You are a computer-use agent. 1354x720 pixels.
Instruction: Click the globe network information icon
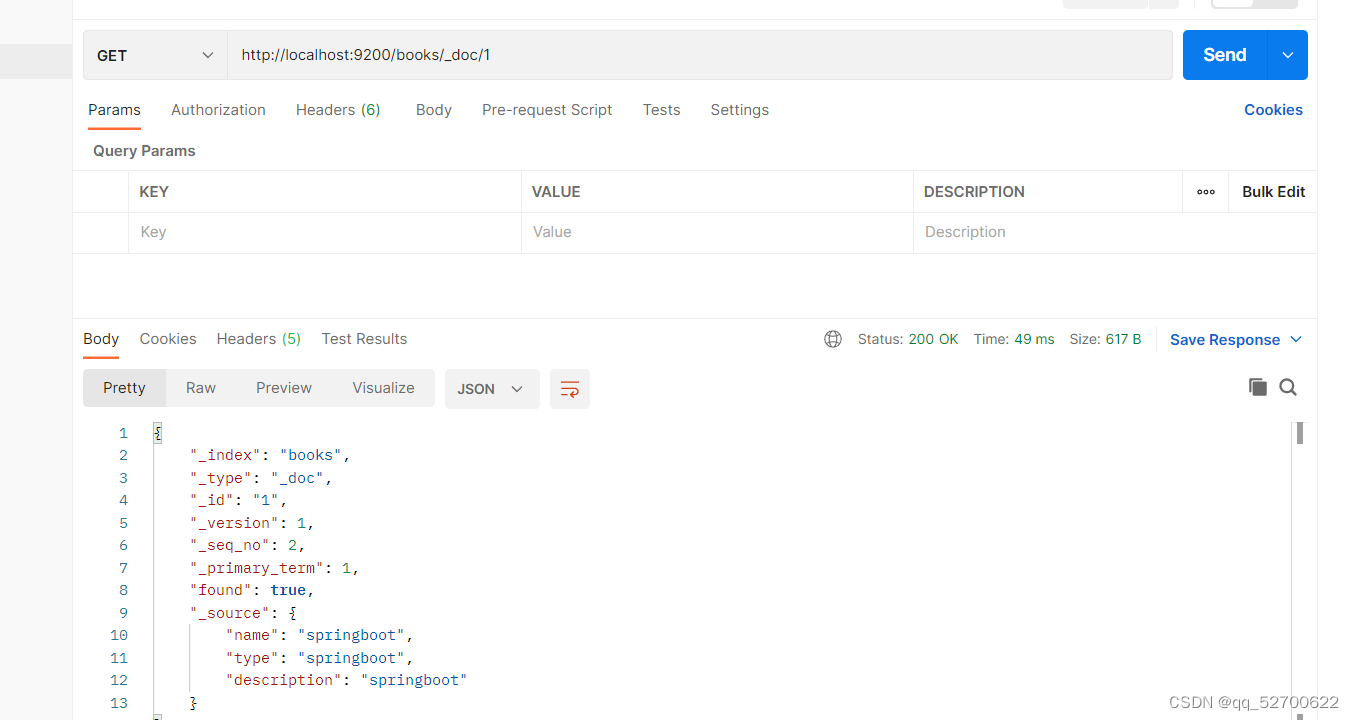tap(833, 339)
